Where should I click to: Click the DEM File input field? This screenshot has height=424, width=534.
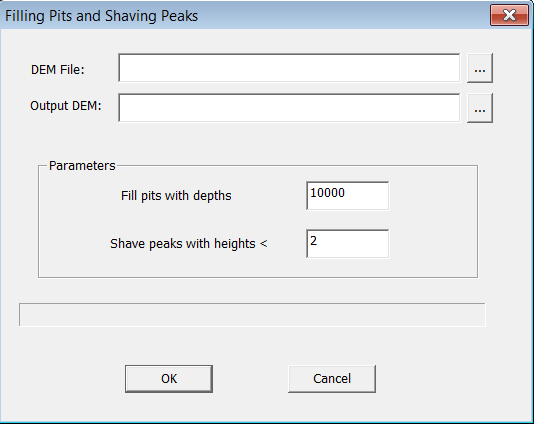tap(289, 68)
